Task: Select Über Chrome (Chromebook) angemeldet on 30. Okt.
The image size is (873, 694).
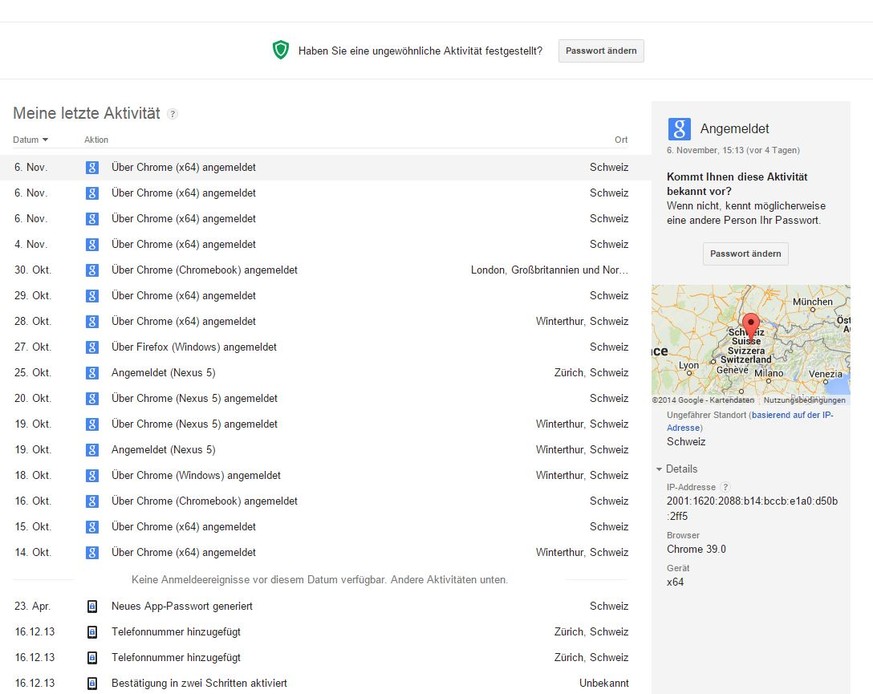Action: point(204,270)
